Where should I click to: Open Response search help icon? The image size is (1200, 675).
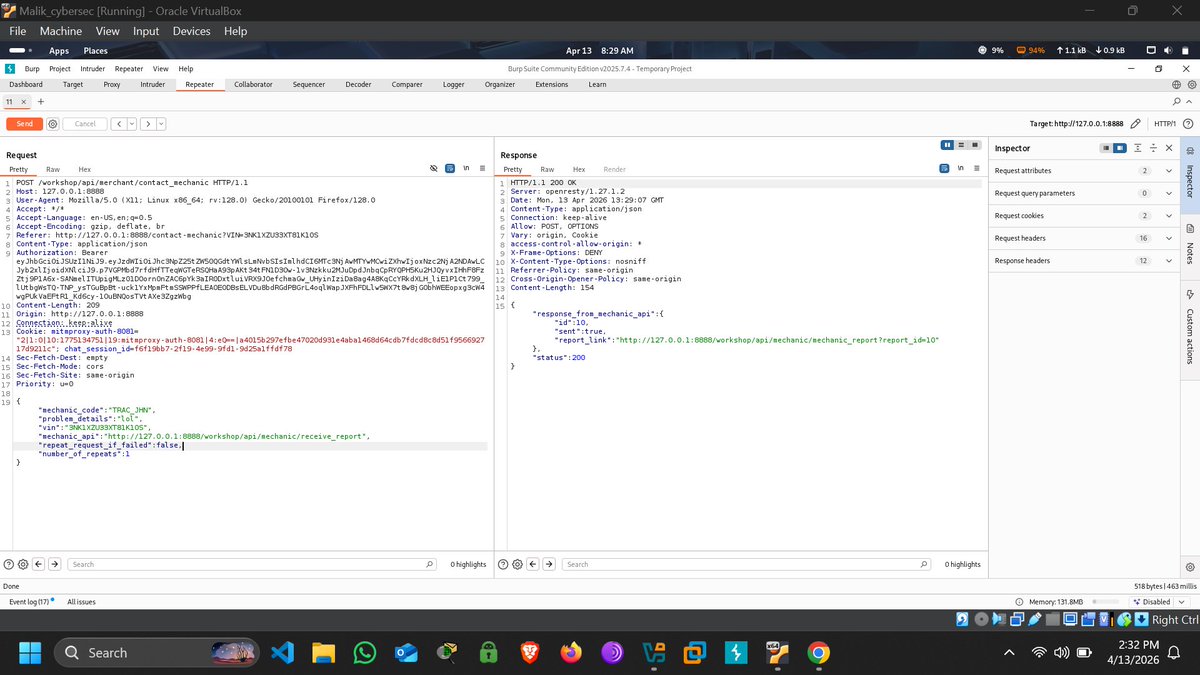click(x=504, y=564)
